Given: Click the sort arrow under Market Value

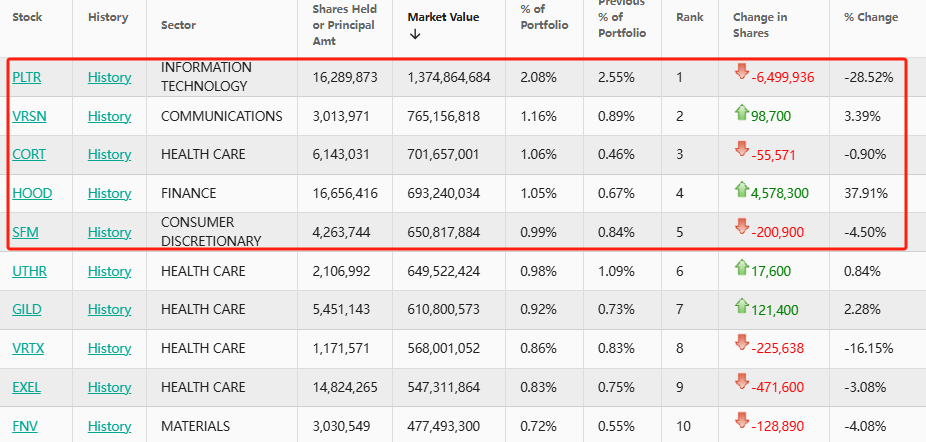Looking at the screenshot, I should [415, 35].
